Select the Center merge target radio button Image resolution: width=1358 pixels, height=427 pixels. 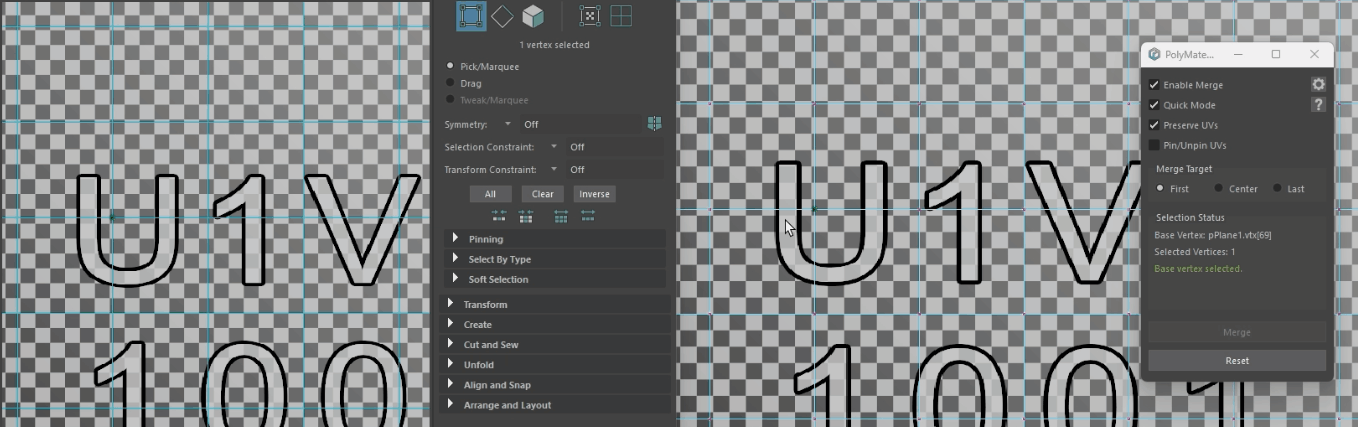[1218, 189]
